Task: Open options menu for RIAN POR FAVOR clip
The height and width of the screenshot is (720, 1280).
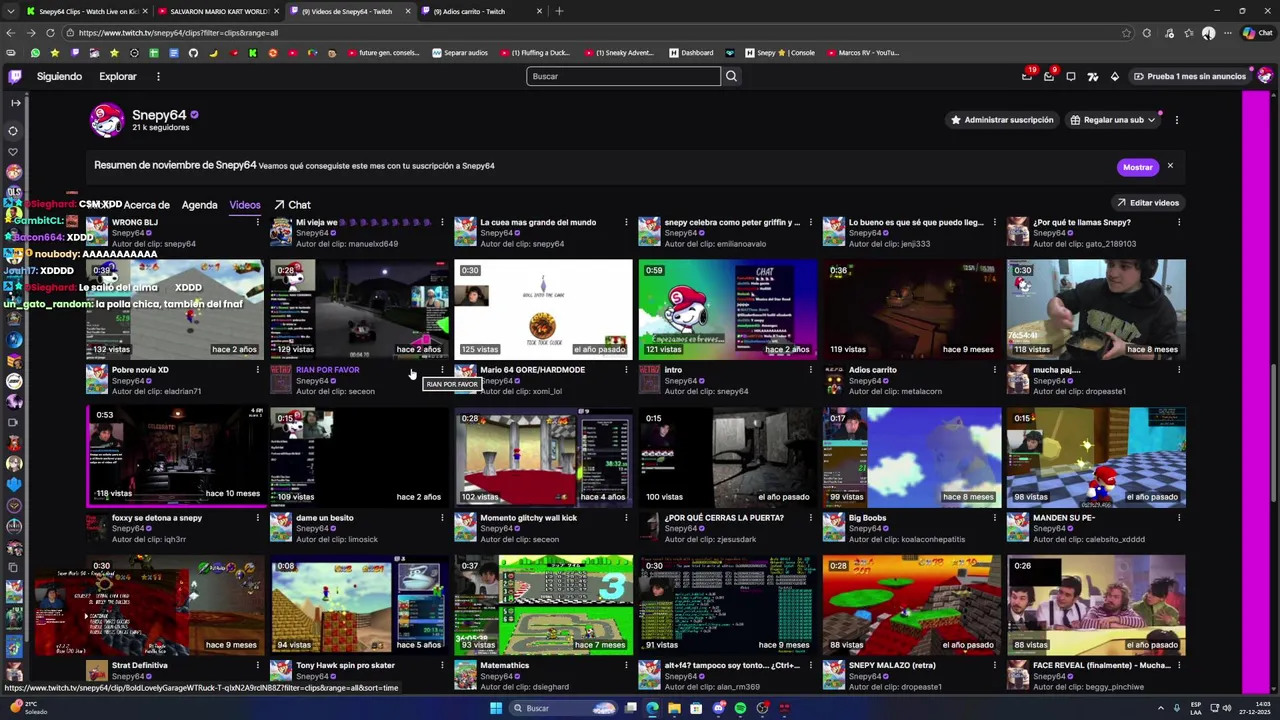Action: tap(442, 370)
